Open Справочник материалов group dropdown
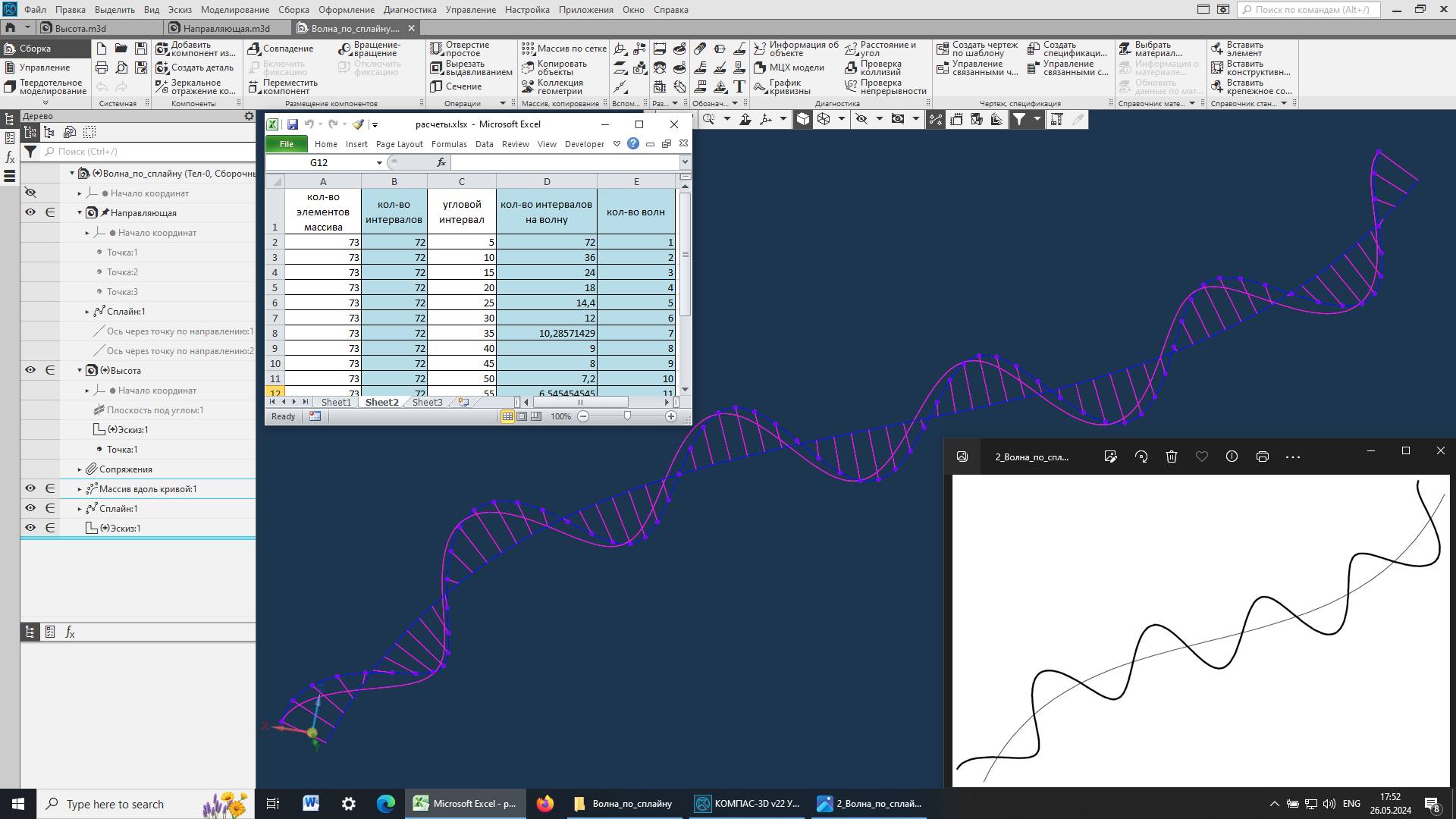Screen dimensions: 1456x819 (1192, 104)
